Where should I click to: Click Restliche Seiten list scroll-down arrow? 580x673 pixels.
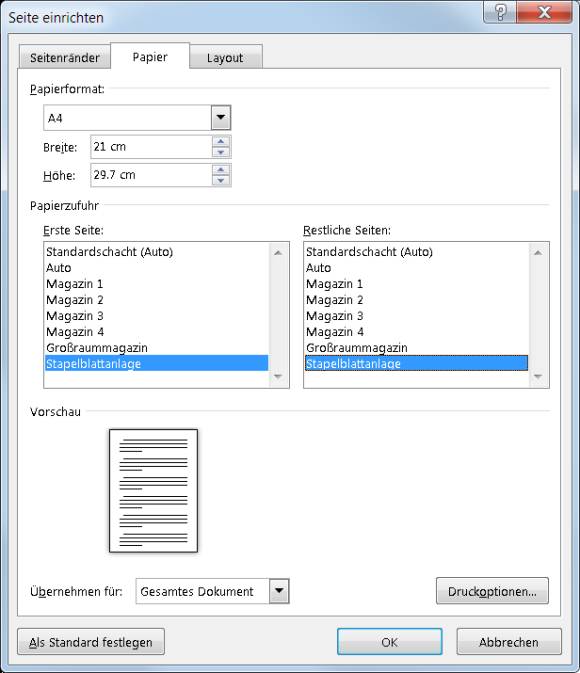point(538,376)
